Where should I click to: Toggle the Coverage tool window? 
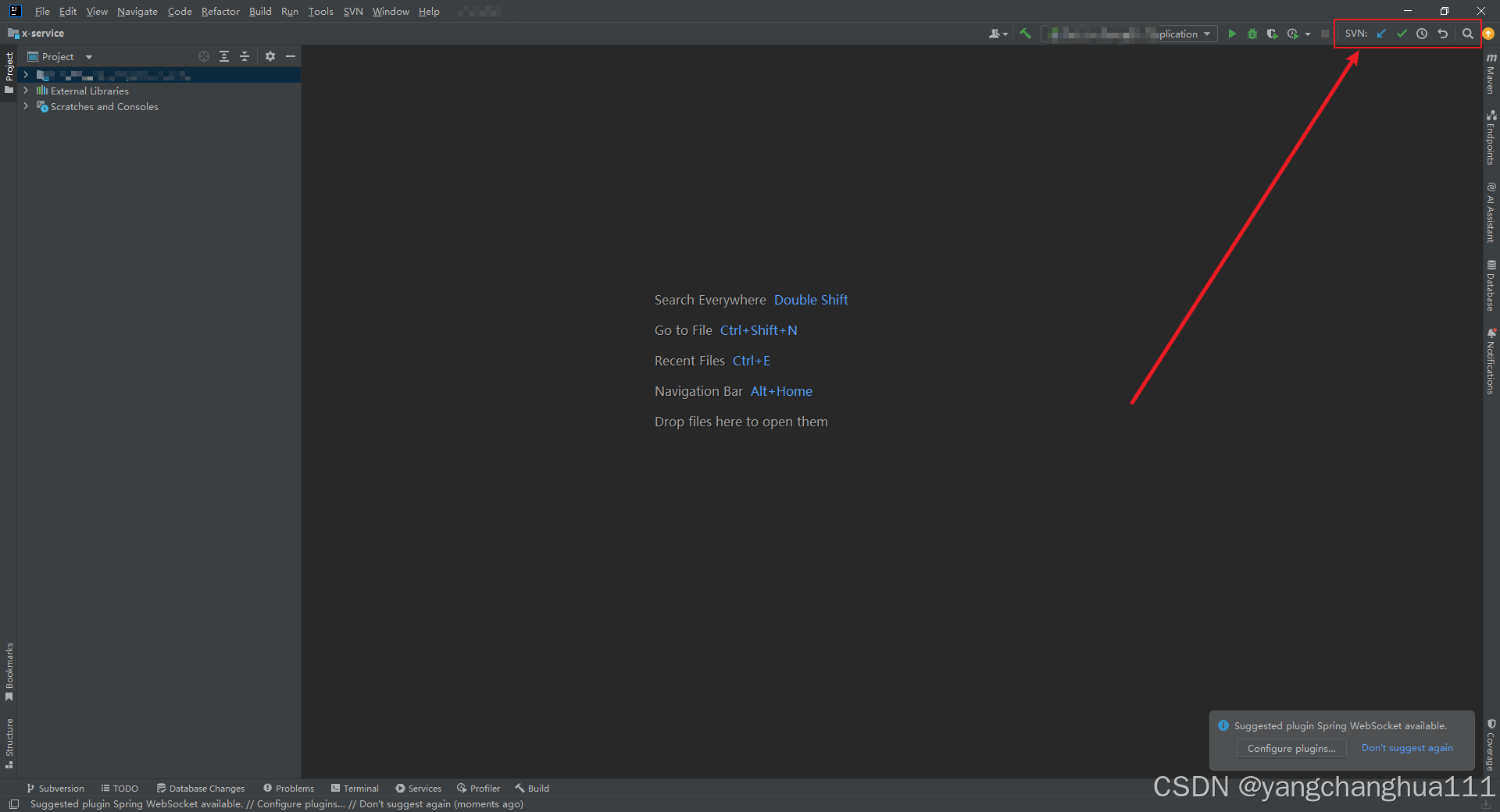1491,745
